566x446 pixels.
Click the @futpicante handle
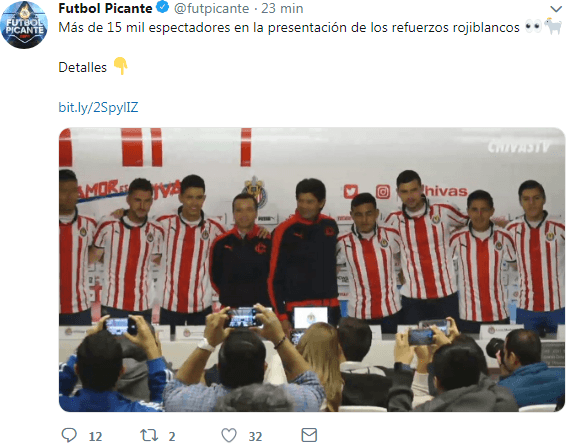pyautogui.click(x=212, y=8)
